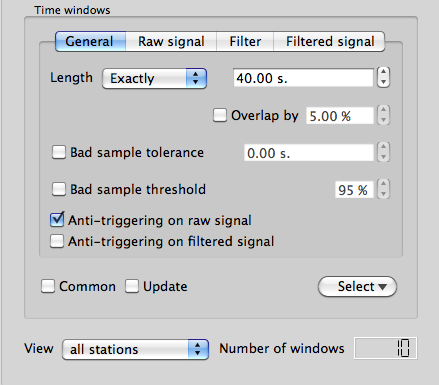
Task: Switch to the Raw signal tab
Action: click(171, 42)
